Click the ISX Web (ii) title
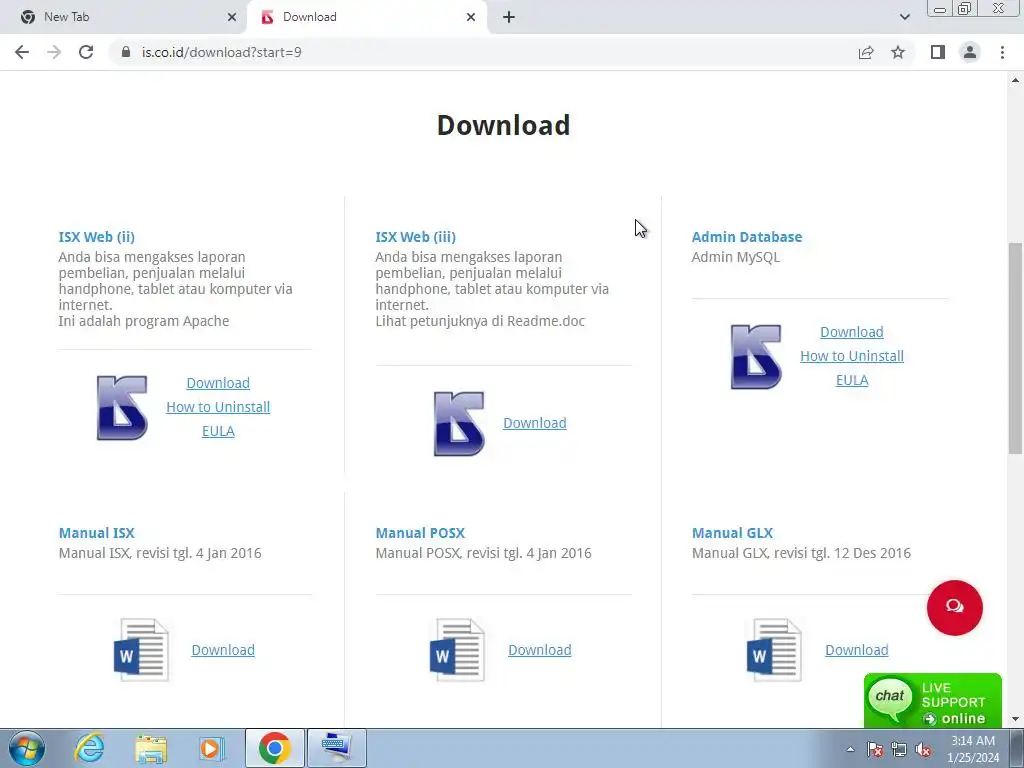1024x768 pixels. 97,237
